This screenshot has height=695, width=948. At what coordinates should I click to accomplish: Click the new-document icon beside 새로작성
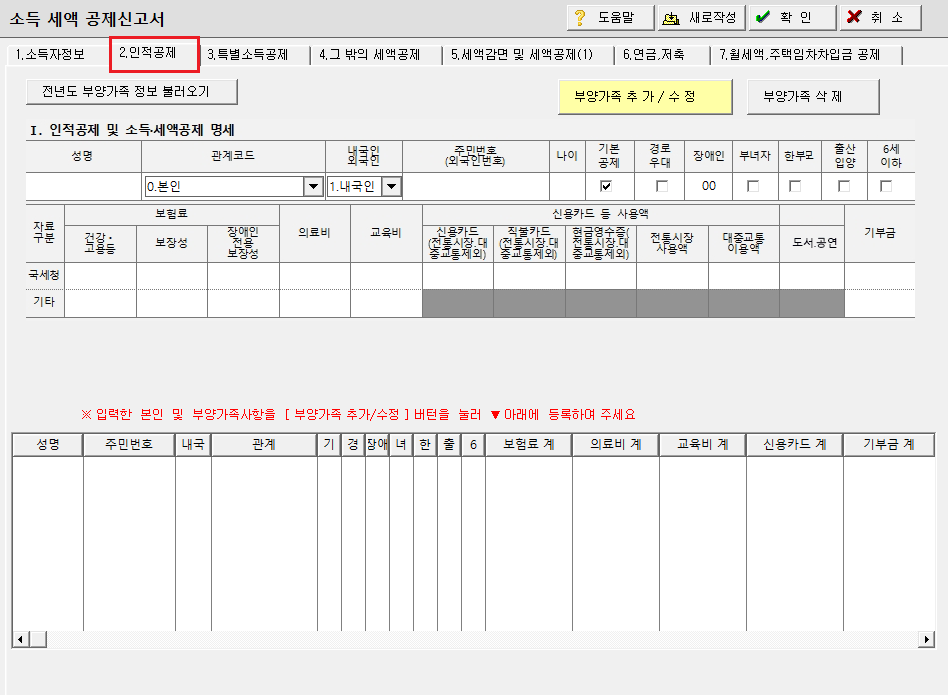(x=670, y=18)
